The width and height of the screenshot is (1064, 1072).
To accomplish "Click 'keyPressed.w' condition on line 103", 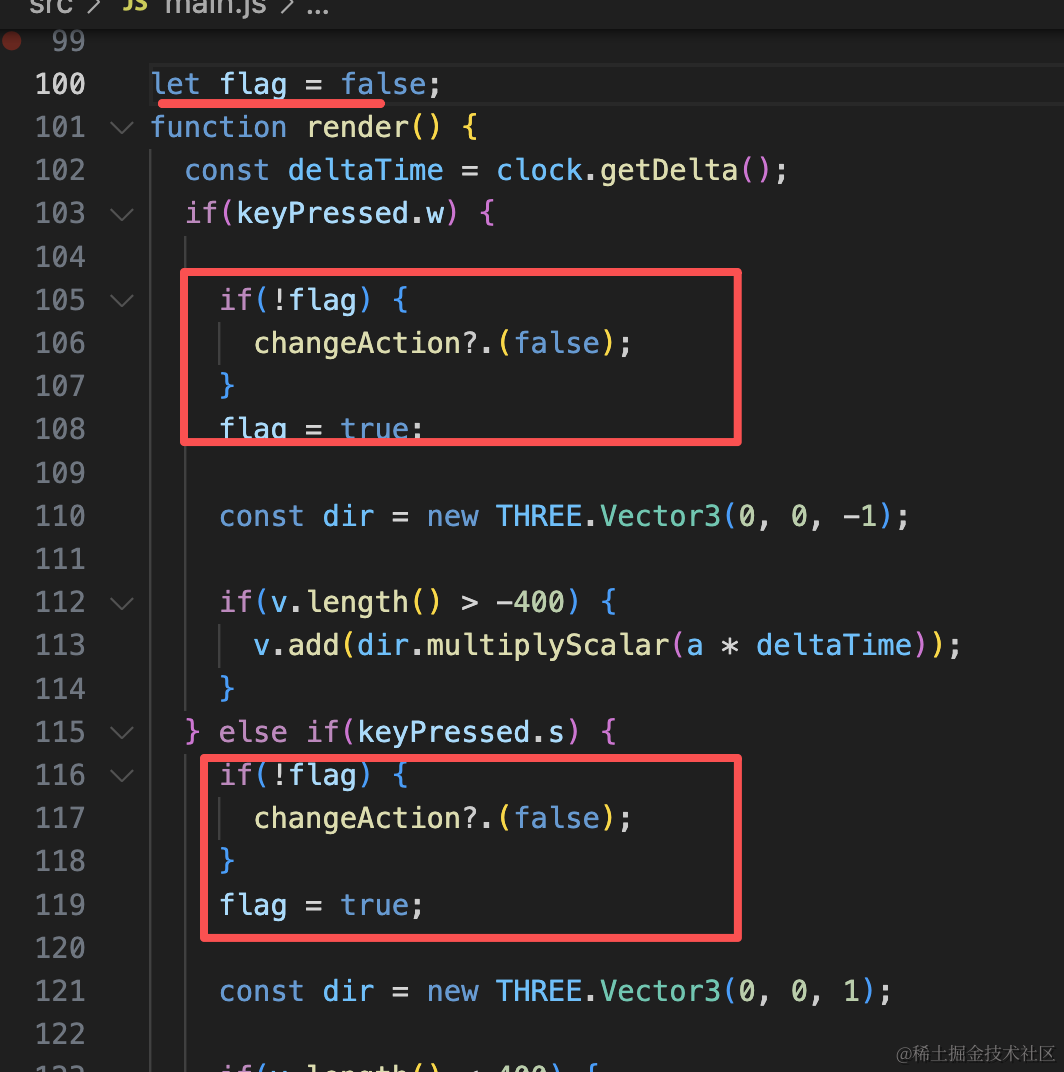I will [340, 214].
